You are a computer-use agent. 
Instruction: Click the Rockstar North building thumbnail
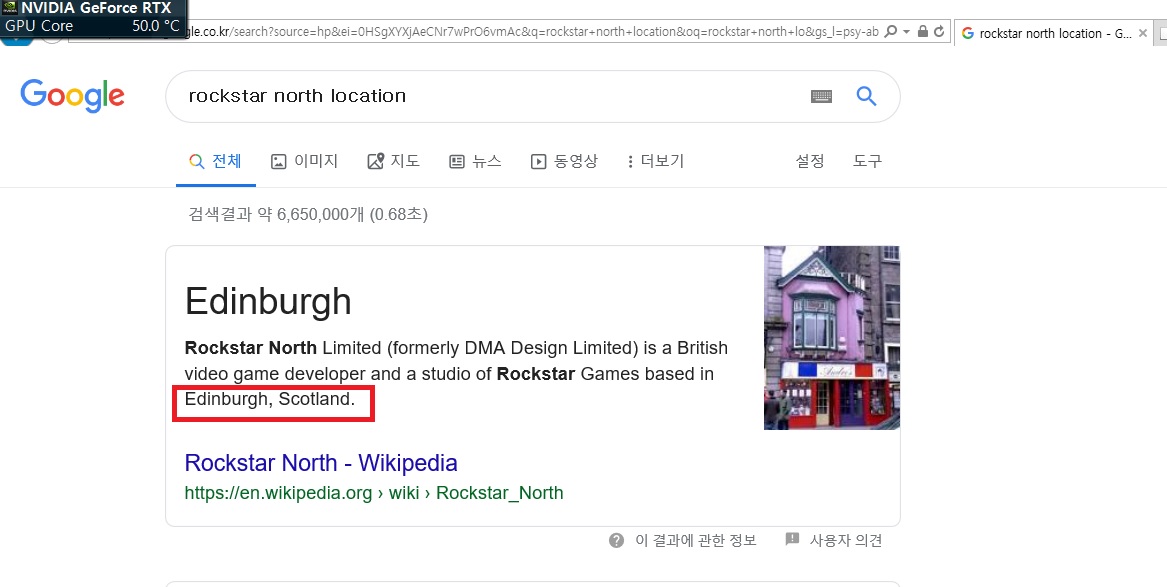(x=831, y=338)
